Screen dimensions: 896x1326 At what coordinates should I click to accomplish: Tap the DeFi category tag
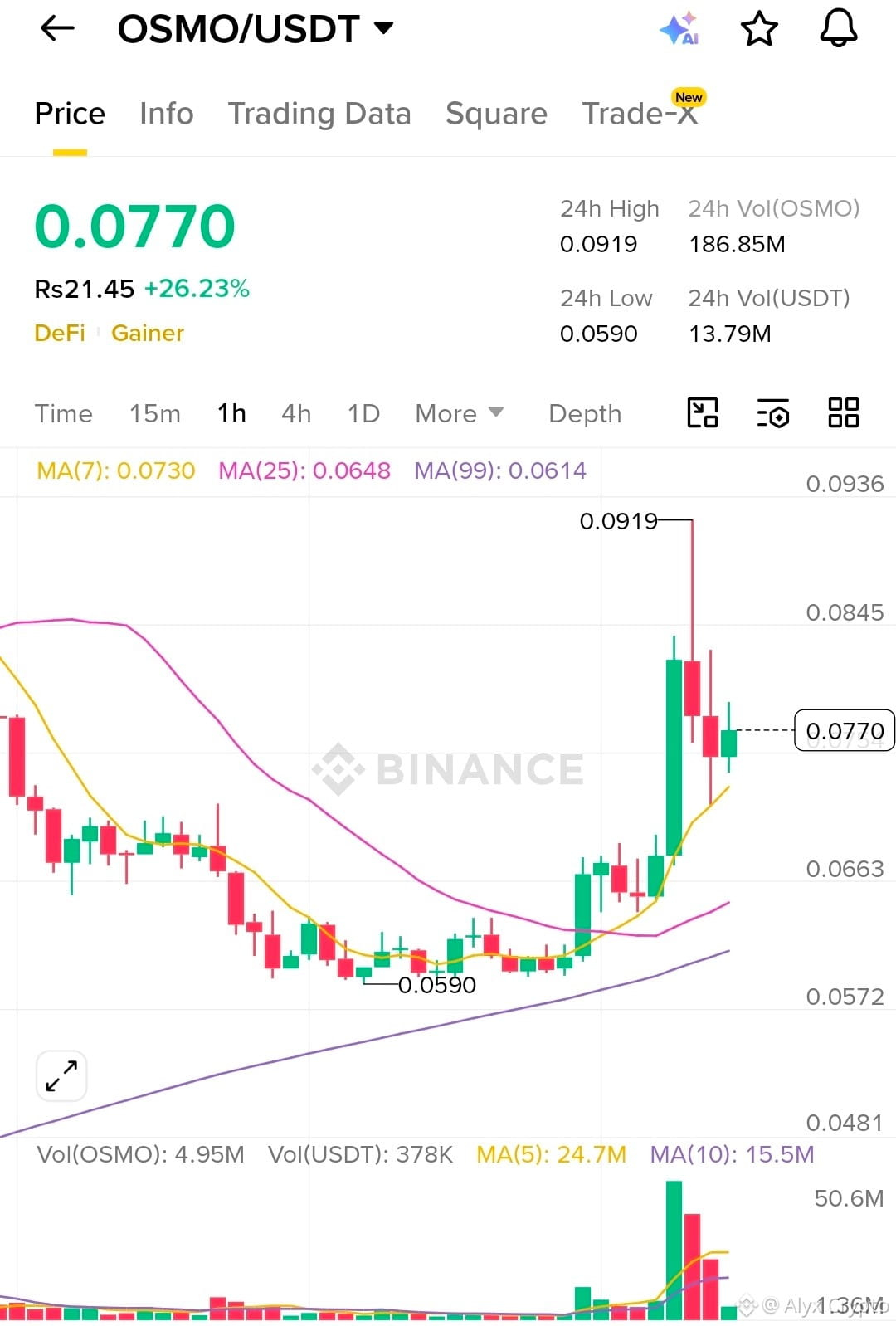click(x=60, y=333)
